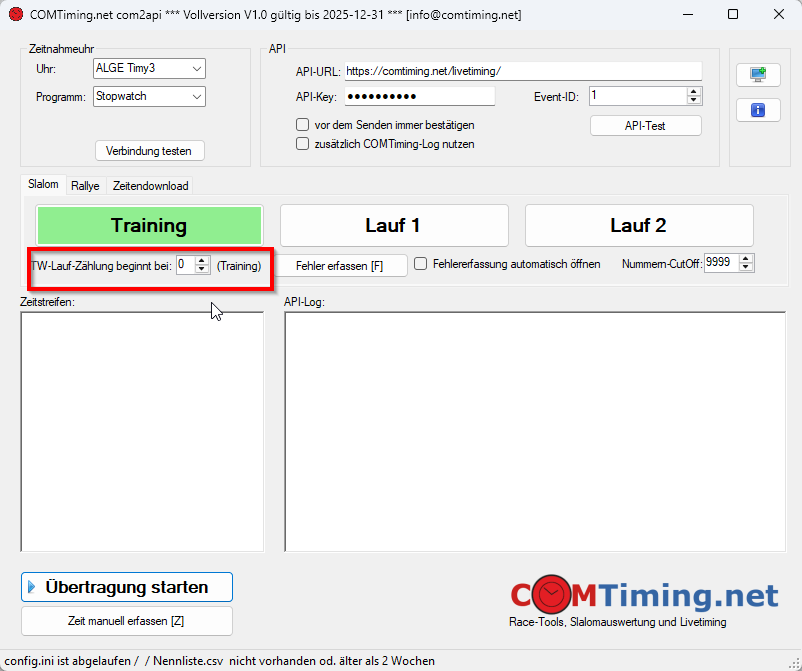
Task: Click the TW-Lauf-Zählung value field
Action: pyautogui.click(x=186, y=265)
